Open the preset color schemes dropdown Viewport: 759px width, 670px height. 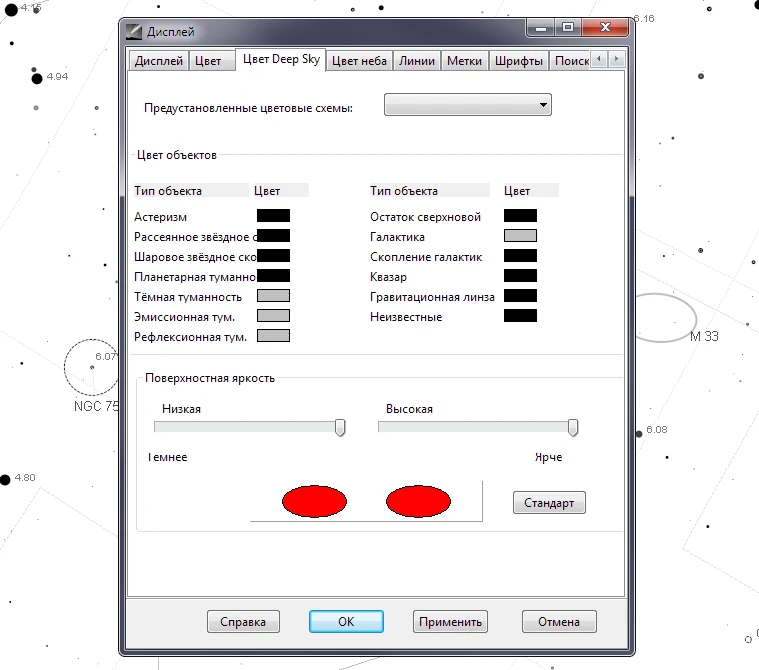(x=467, y=105)
